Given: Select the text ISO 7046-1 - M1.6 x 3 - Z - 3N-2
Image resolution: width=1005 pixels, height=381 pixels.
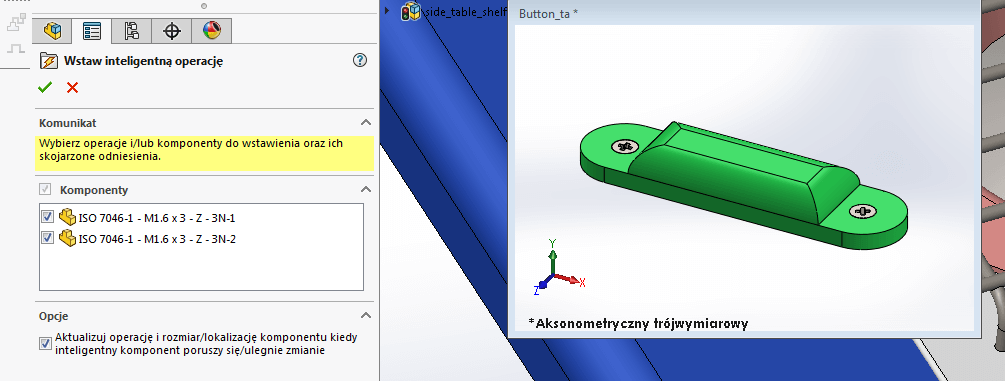Looking at the screenshot, I should (157, 239).
